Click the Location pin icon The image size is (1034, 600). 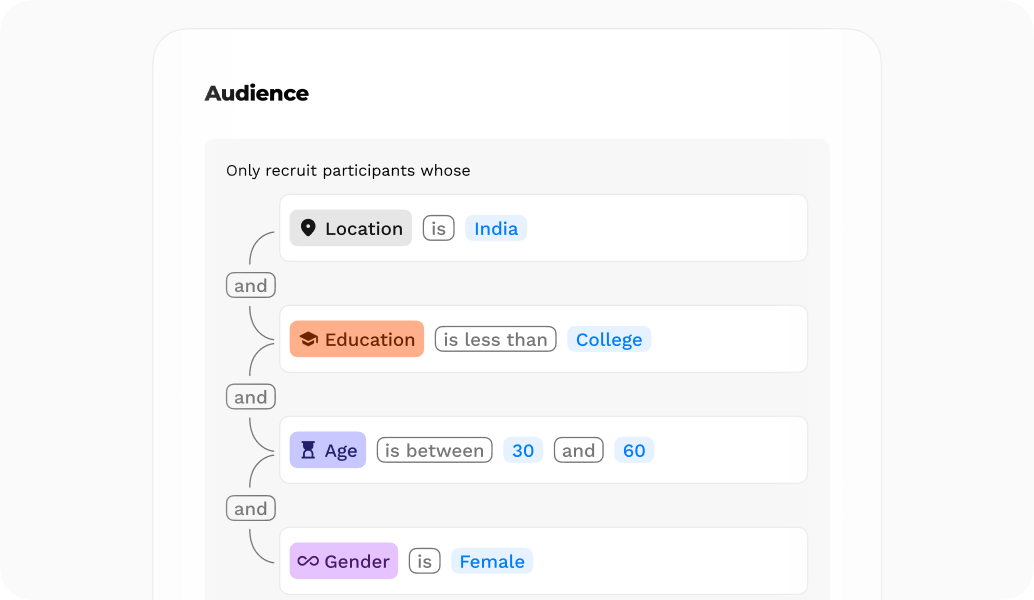(308, 228)
